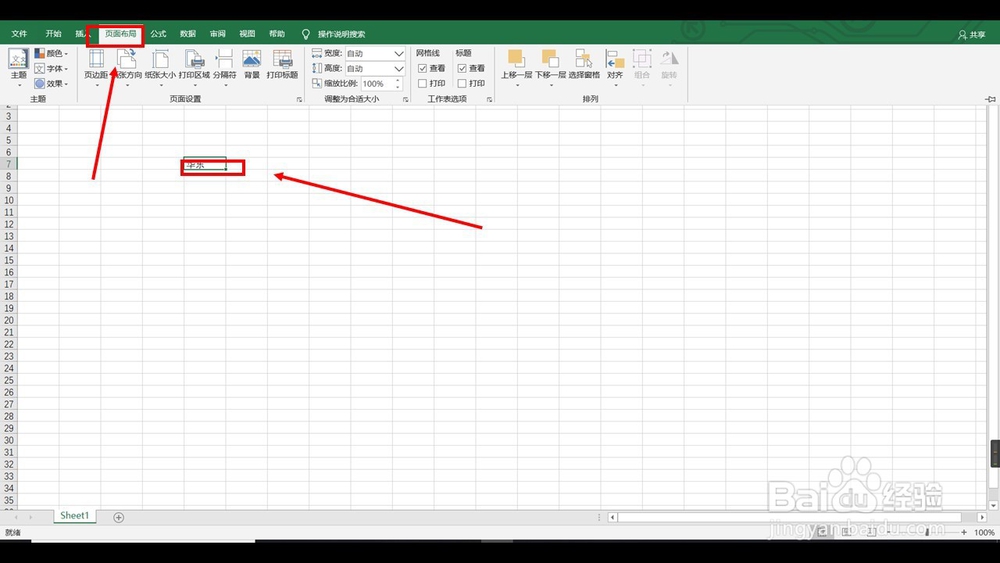Screen dimensions: 1000x563
Task: Open the 高度 height dropdown
Action: pyautogui.click(x=399, y=68)
